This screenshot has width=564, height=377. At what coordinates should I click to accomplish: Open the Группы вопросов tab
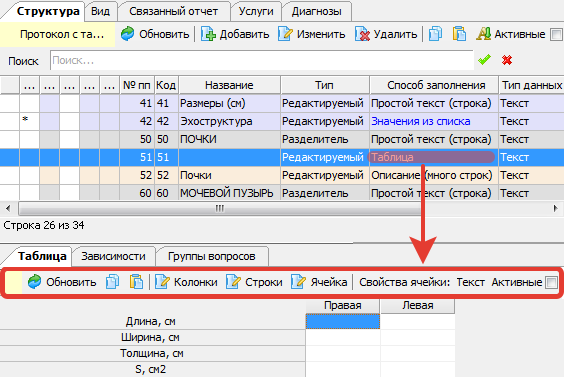pyautogui.click(x=212, y=256)
